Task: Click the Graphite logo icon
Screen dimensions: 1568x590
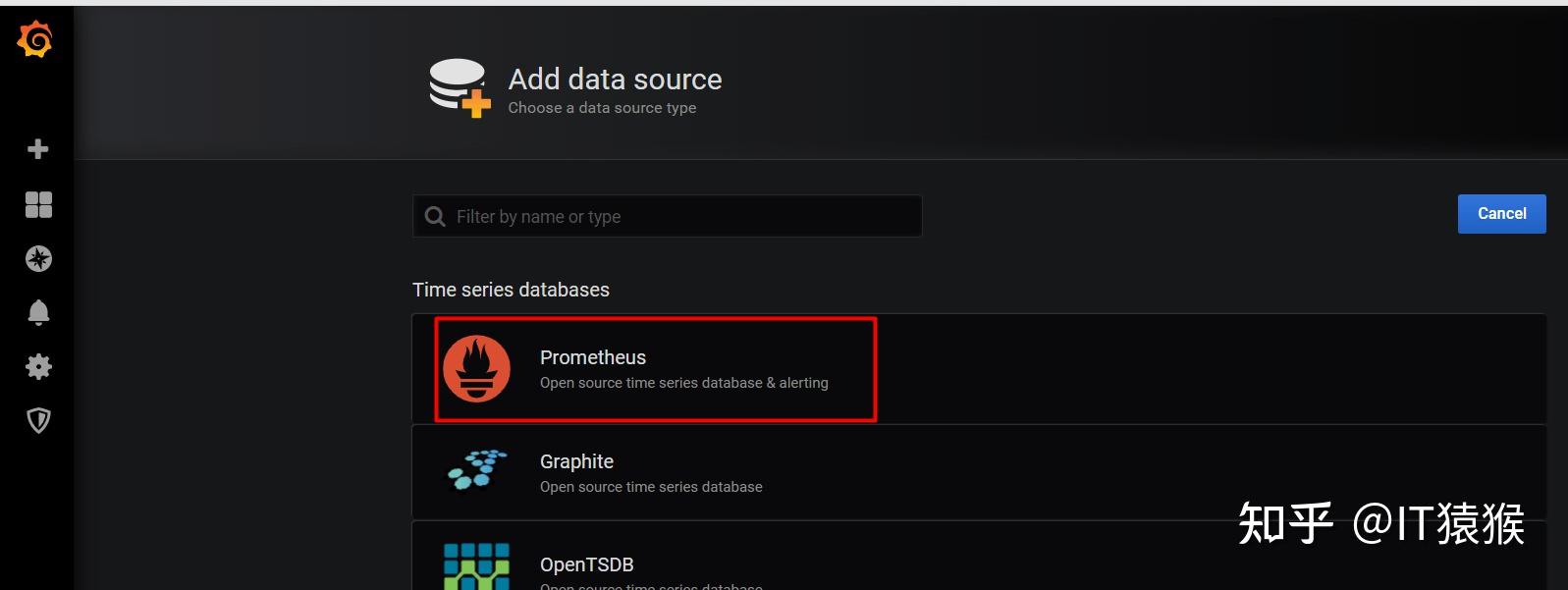Action: 477,469
